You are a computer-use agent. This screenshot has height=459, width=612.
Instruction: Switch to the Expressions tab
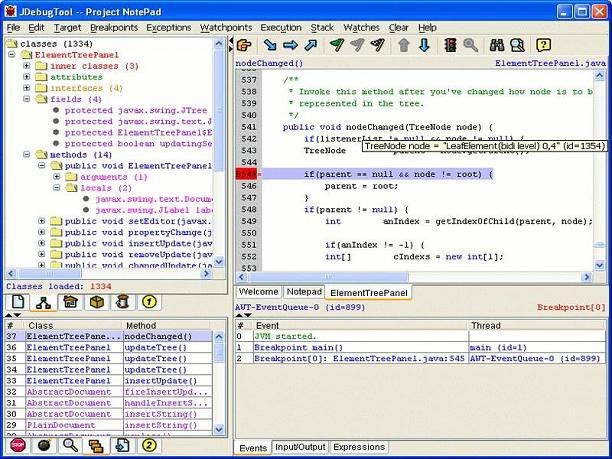click(x=358, y=447)
